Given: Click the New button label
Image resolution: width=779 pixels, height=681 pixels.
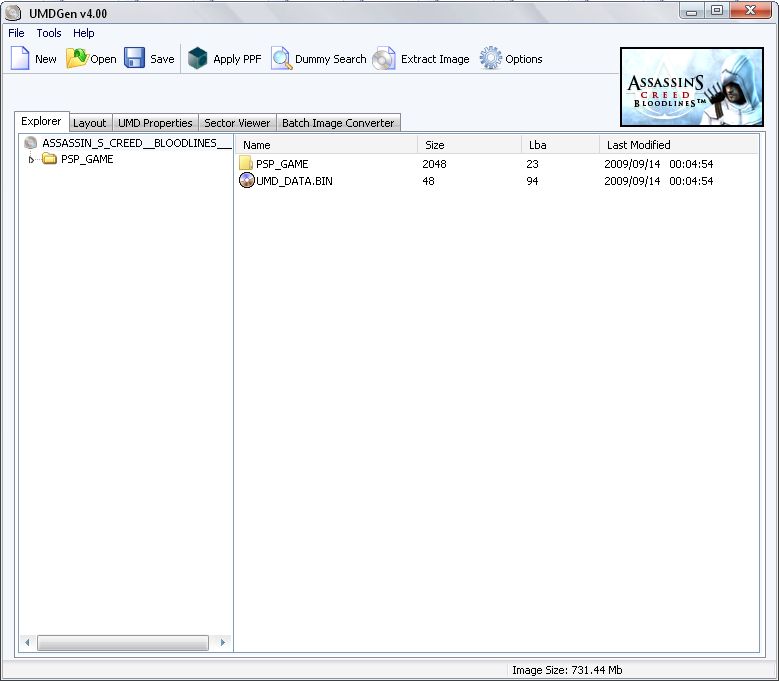Looking at the screenshot, I should click(x=46, y=59).
